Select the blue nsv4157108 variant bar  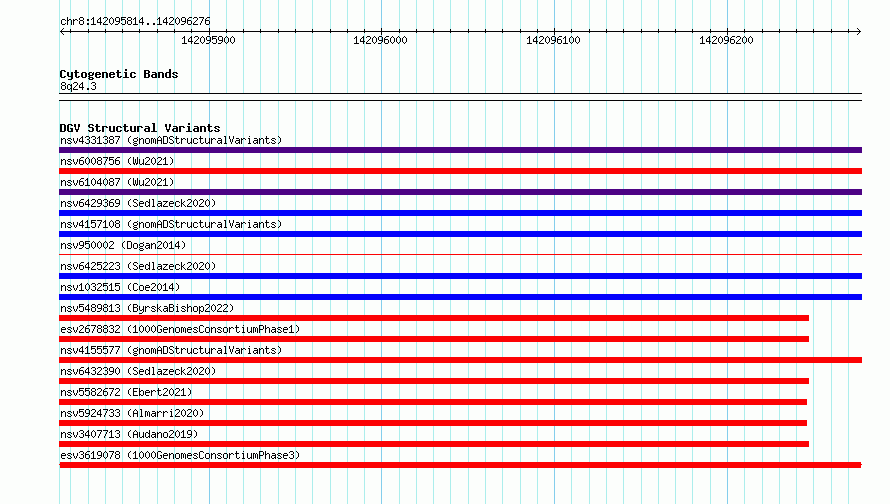pos(460,234)
